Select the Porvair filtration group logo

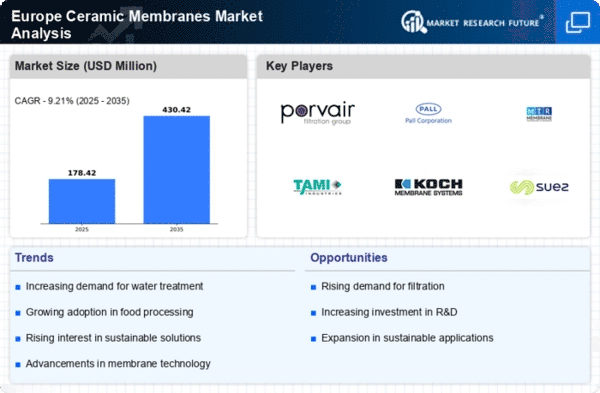click(x=318, y=113)
